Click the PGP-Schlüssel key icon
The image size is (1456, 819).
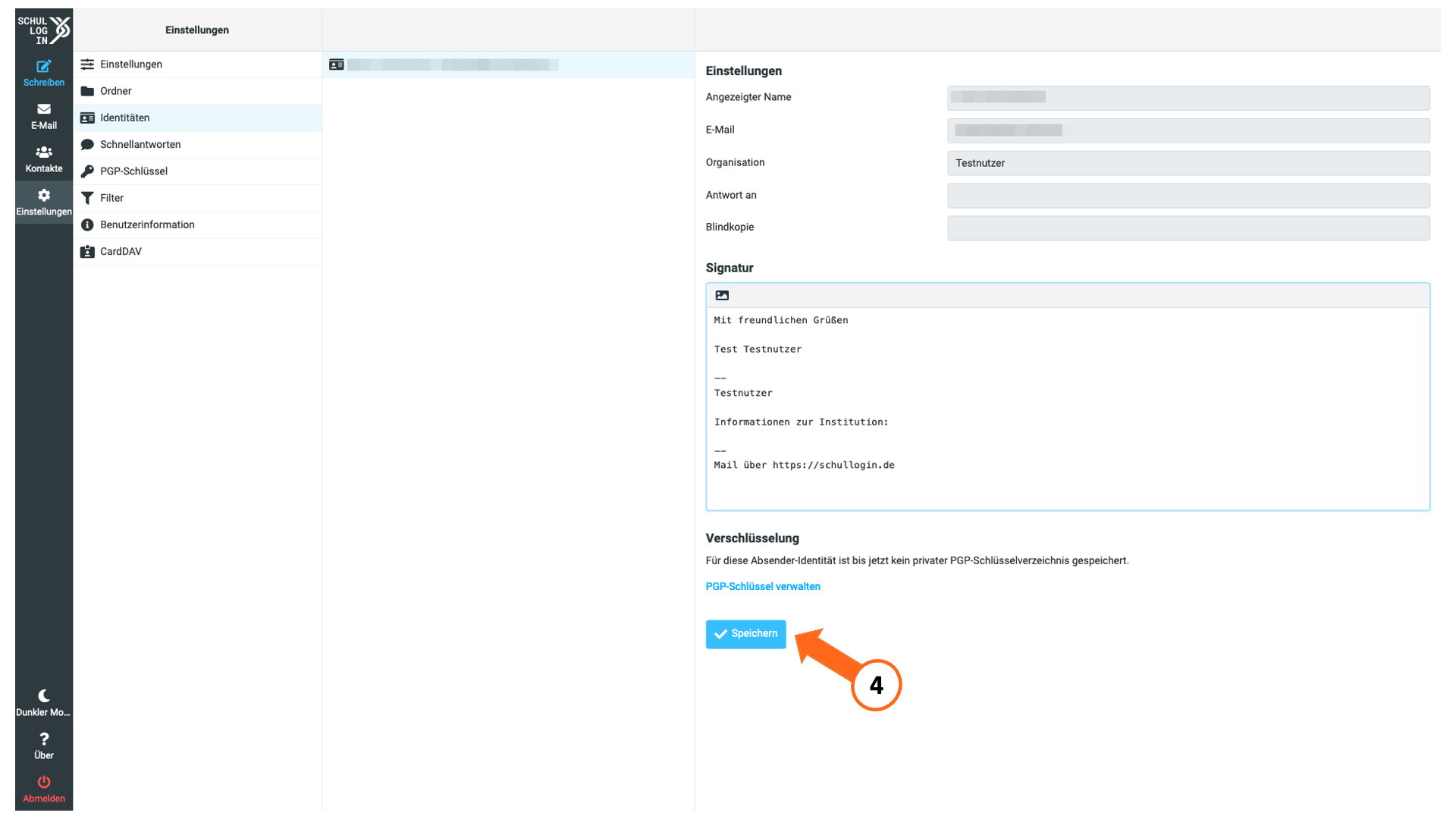87,171
